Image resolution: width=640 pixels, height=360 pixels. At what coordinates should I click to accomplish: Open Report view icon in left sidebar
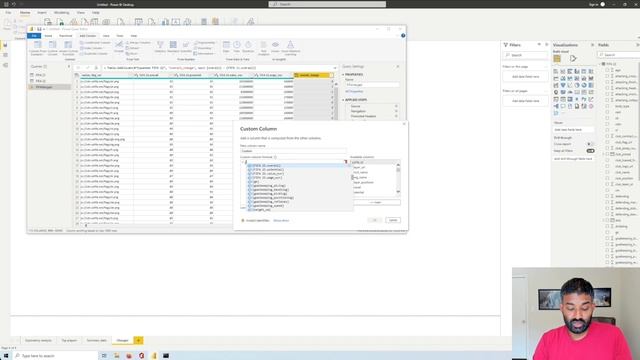point(5,45)
